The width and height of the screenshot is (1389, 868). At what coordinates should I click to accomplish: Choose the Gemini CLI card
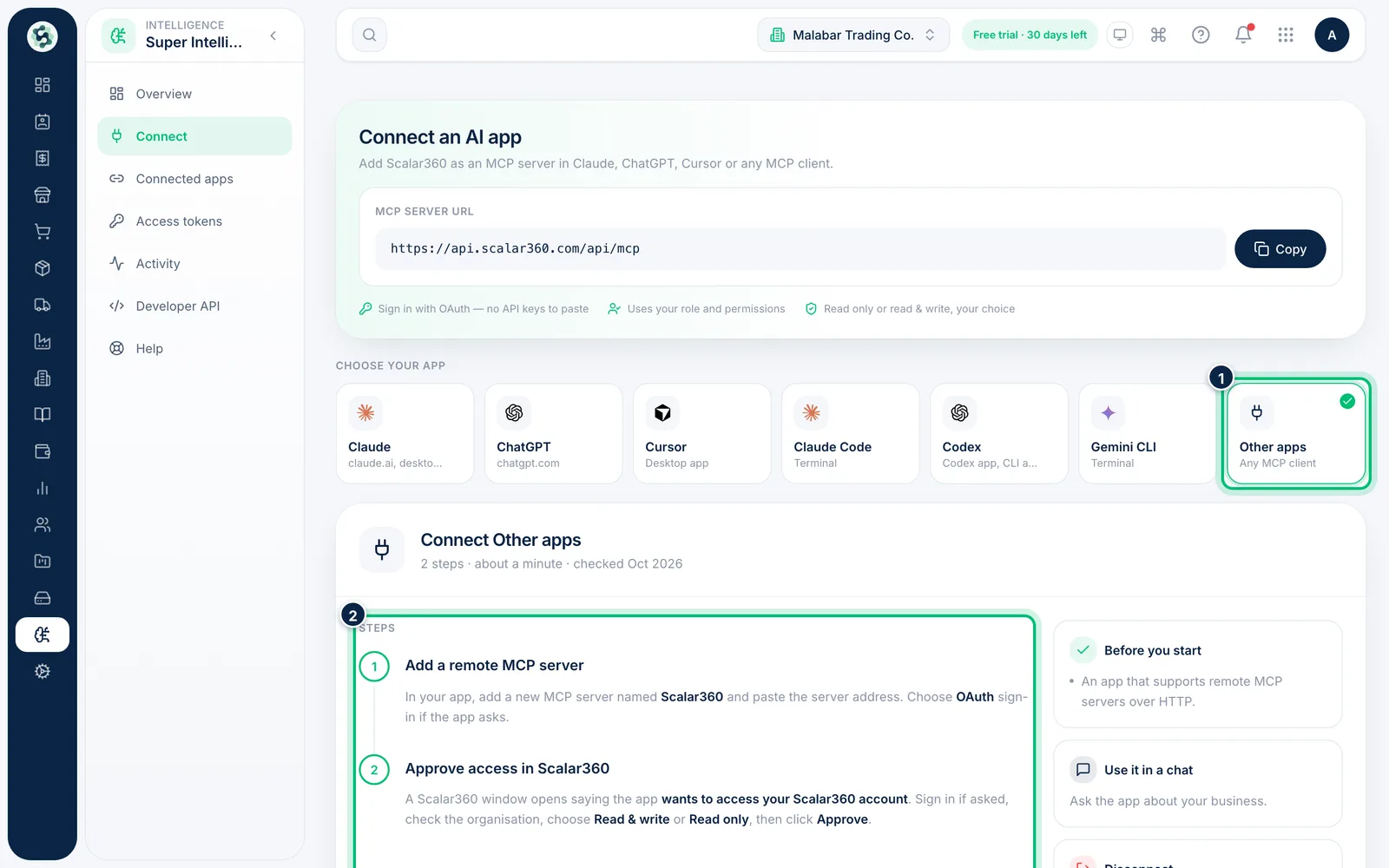pyautogui.click(x=1147, y=434)
